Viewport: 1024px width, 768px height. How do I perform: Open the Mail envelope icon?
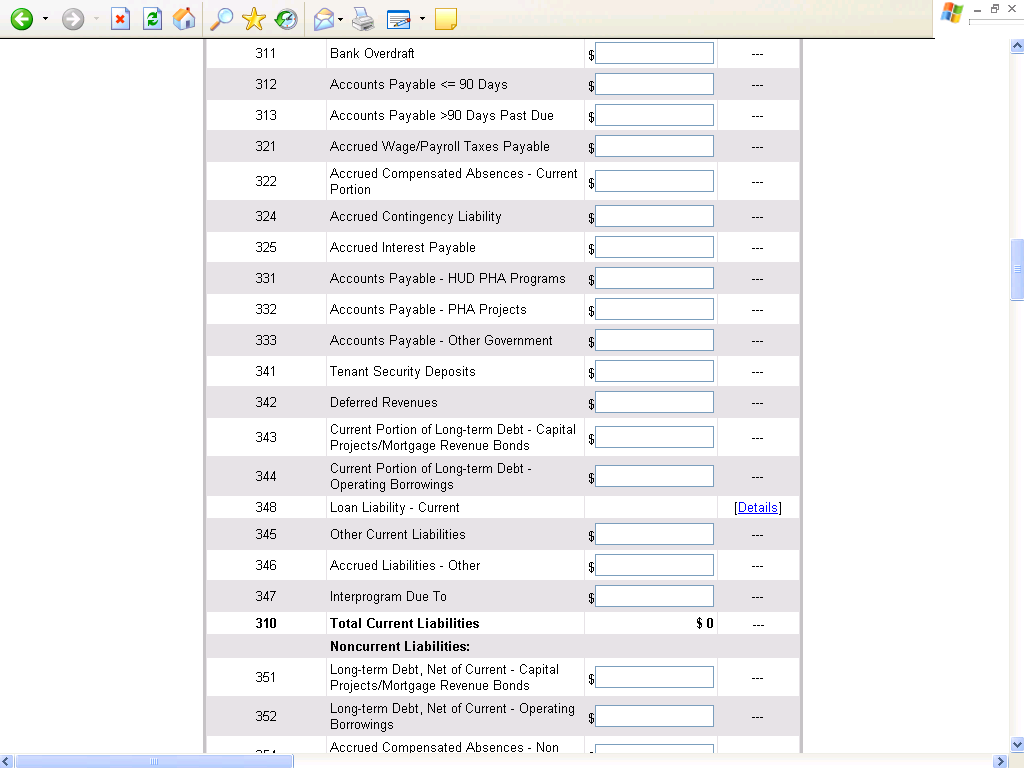(x=324, y=19)
